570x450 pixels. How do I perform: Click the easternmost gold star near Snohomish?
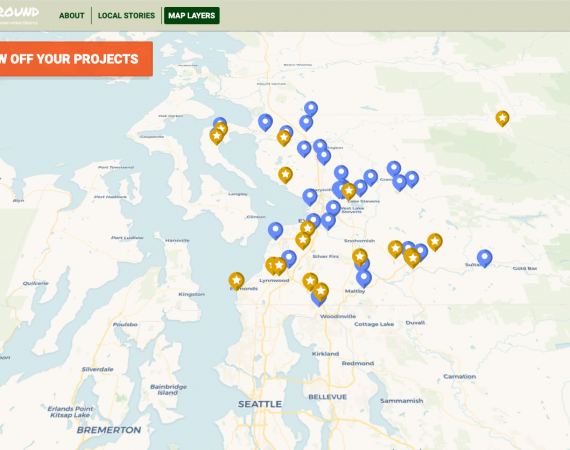[435, 242]
